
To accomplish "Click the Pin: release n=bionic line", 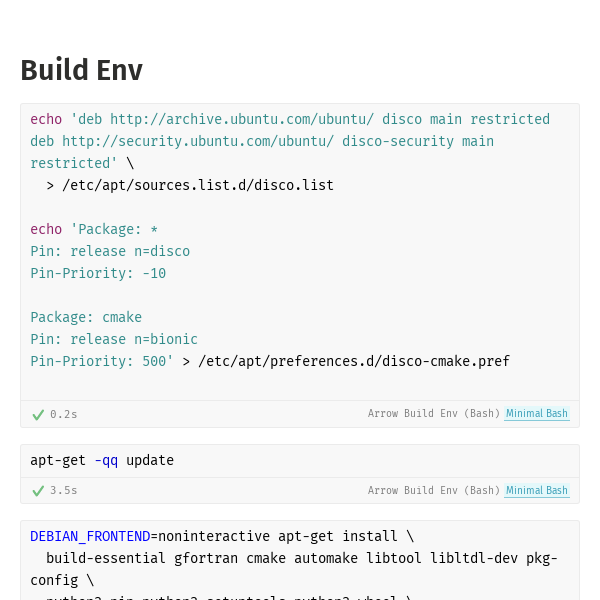I will point(114,339).
